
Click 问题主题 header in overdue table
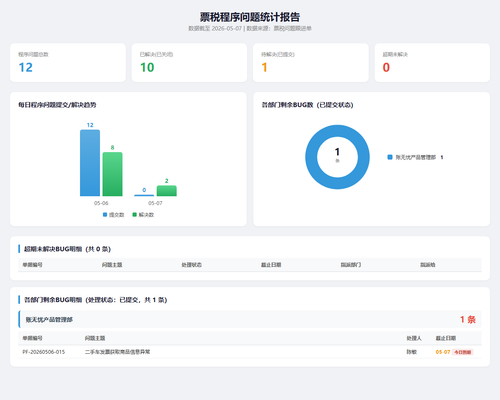(x=112, y=265)
